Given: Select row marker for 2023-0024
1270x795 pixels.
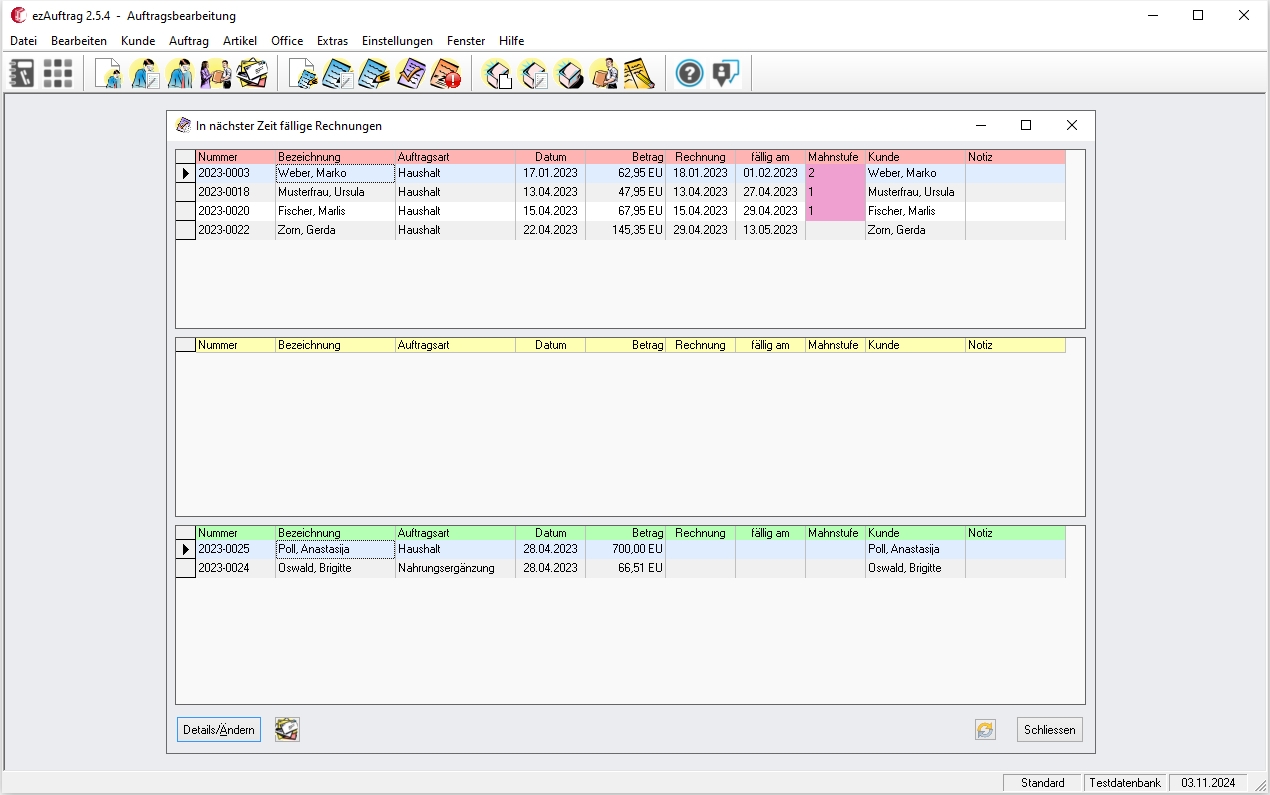Looking at the screenshot, I should 185,568.
